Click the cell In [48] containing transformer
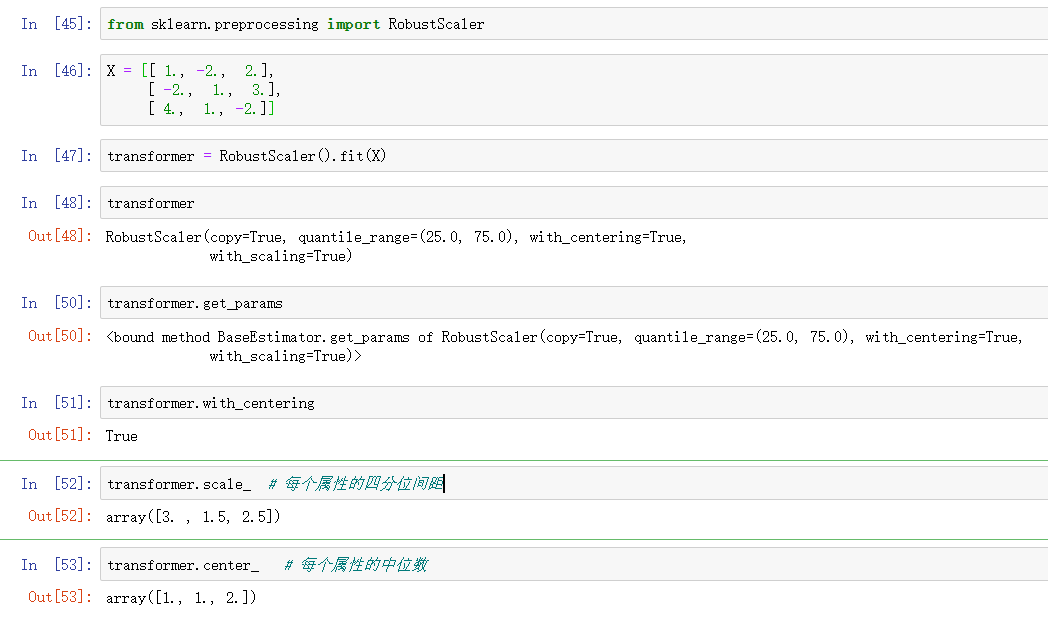1048x623 pixels. (x=574, y=203)
